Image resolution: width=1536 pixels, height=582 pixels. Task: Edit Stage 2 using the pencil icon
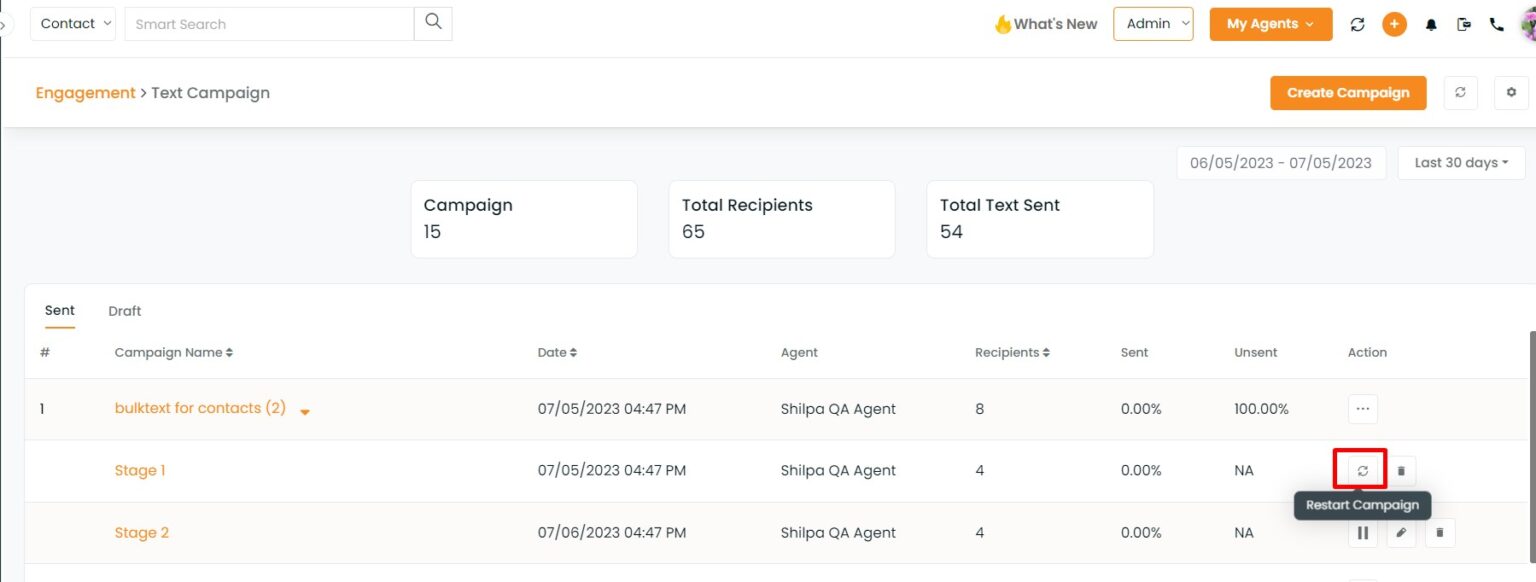(x=1401, y=533)
